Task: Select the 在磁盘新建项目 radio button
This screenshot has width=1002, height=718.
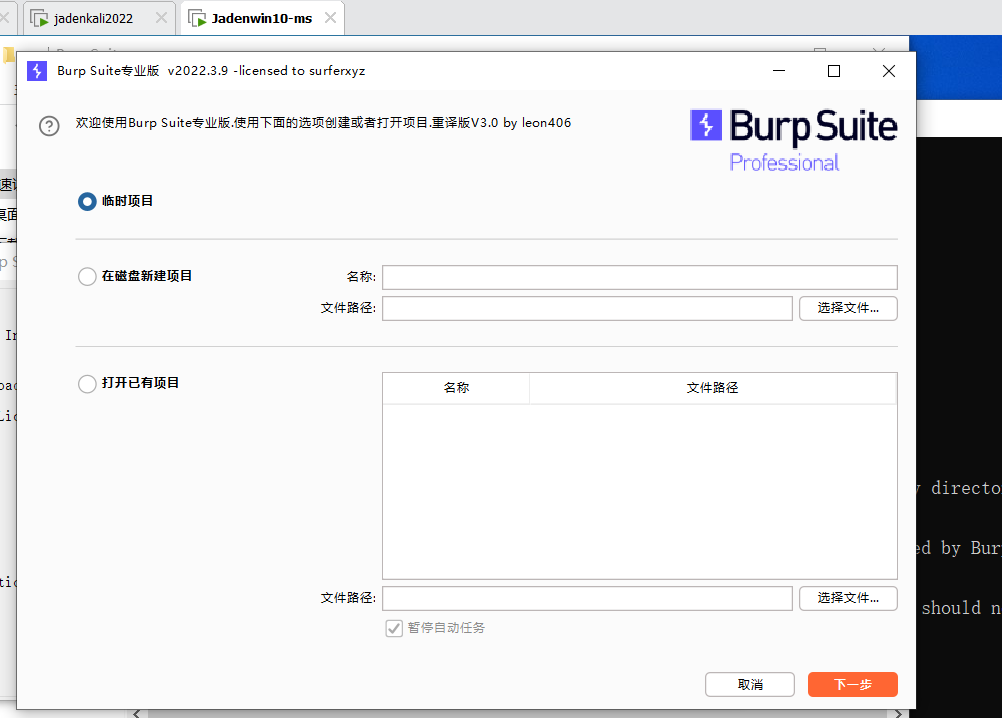Action: click(x=87, y=277)
